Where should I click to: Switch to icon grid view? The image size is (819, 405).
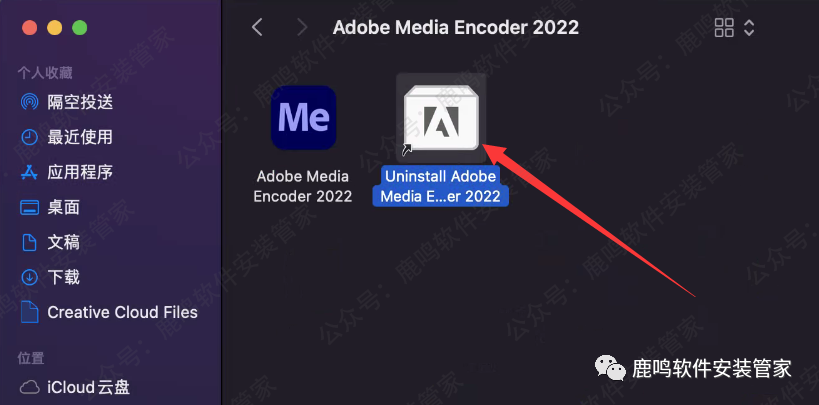724,28
